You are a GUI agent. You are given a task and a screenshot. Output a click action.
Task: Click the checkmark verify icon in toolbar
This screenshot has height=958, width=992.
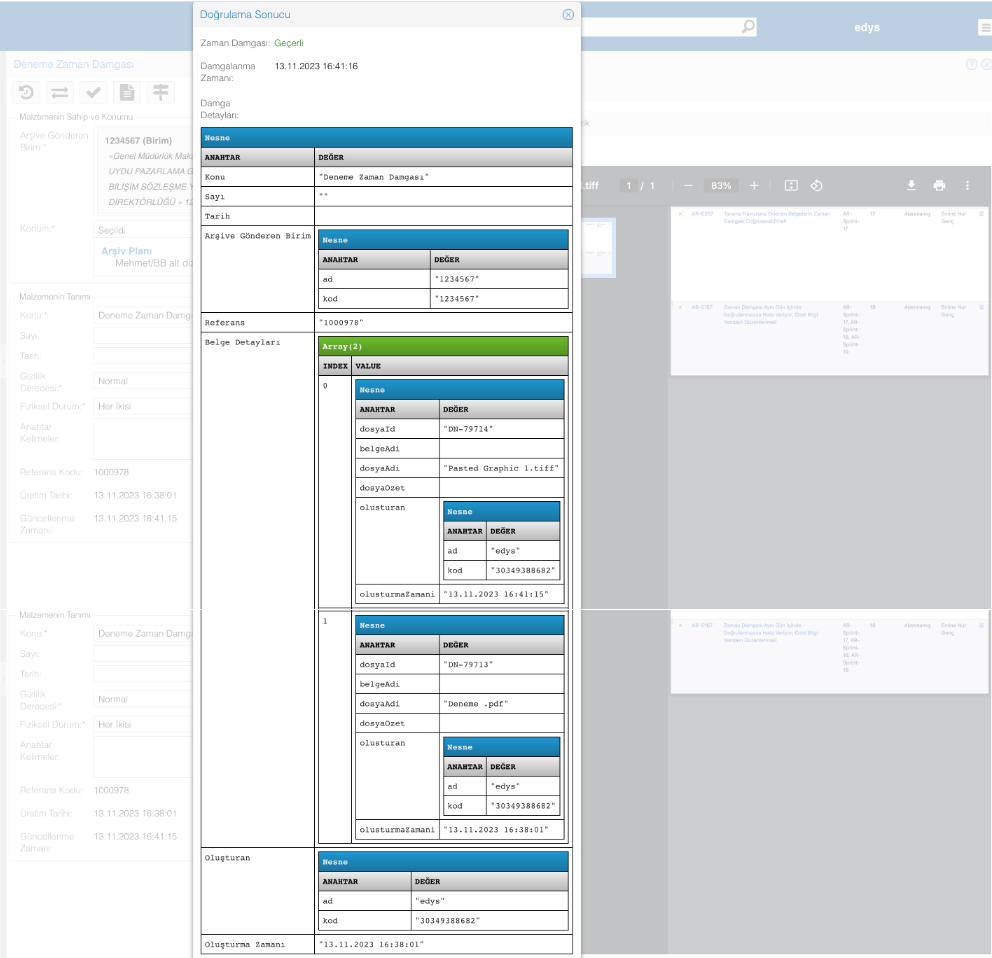point(93,93)
